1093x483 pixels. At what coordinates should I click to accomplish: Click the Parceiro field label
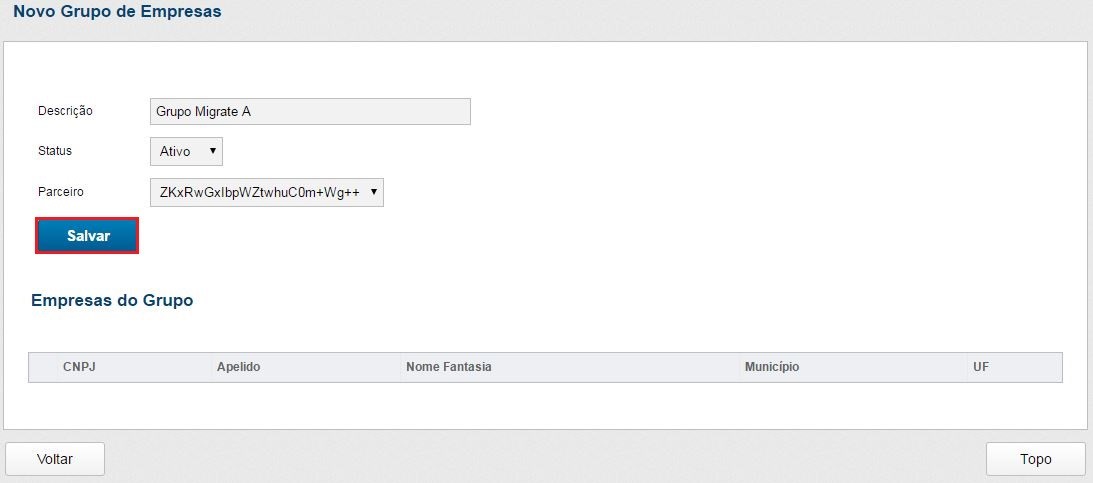point(61,191)
